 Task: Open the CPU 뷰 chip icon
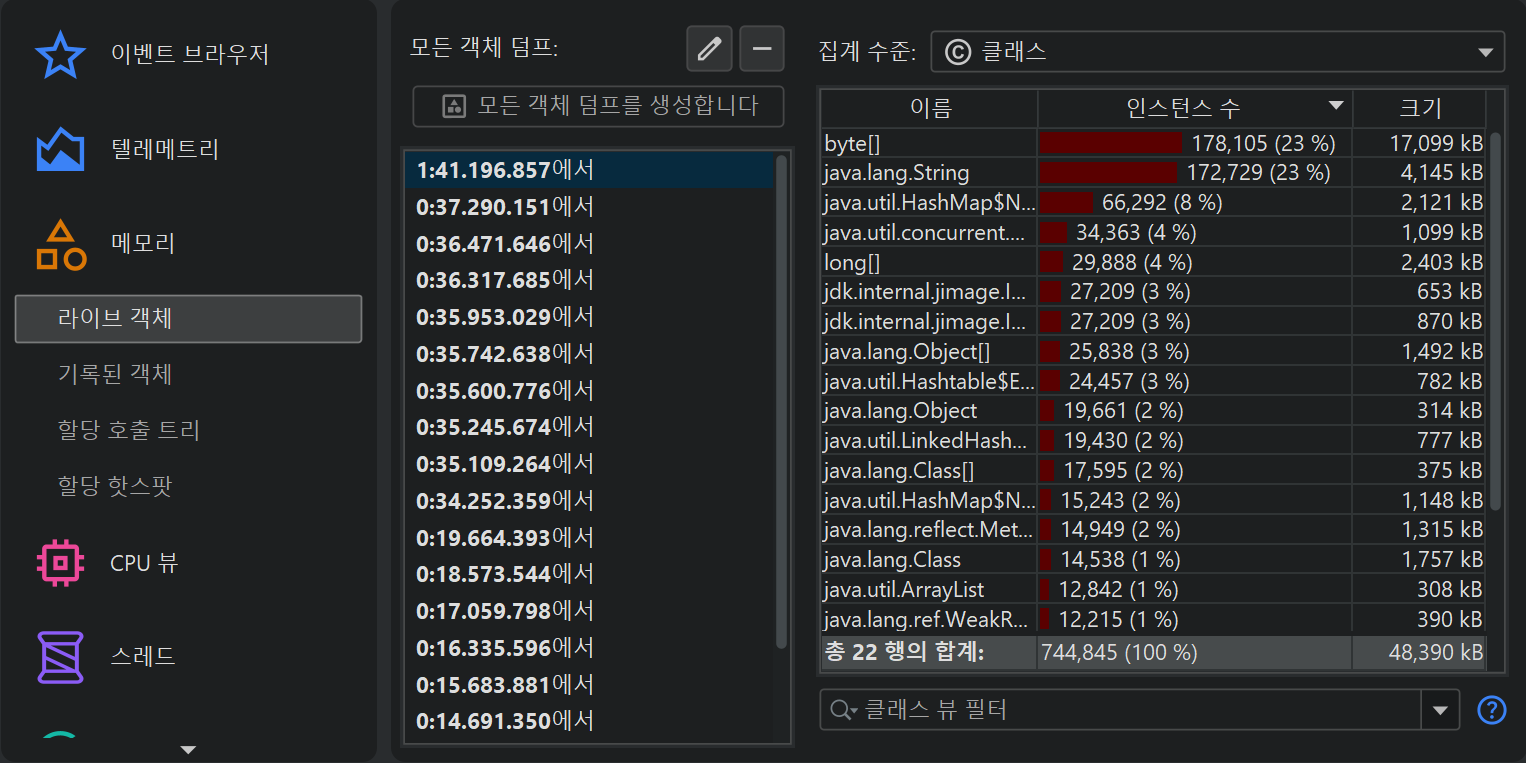(60, 563)
